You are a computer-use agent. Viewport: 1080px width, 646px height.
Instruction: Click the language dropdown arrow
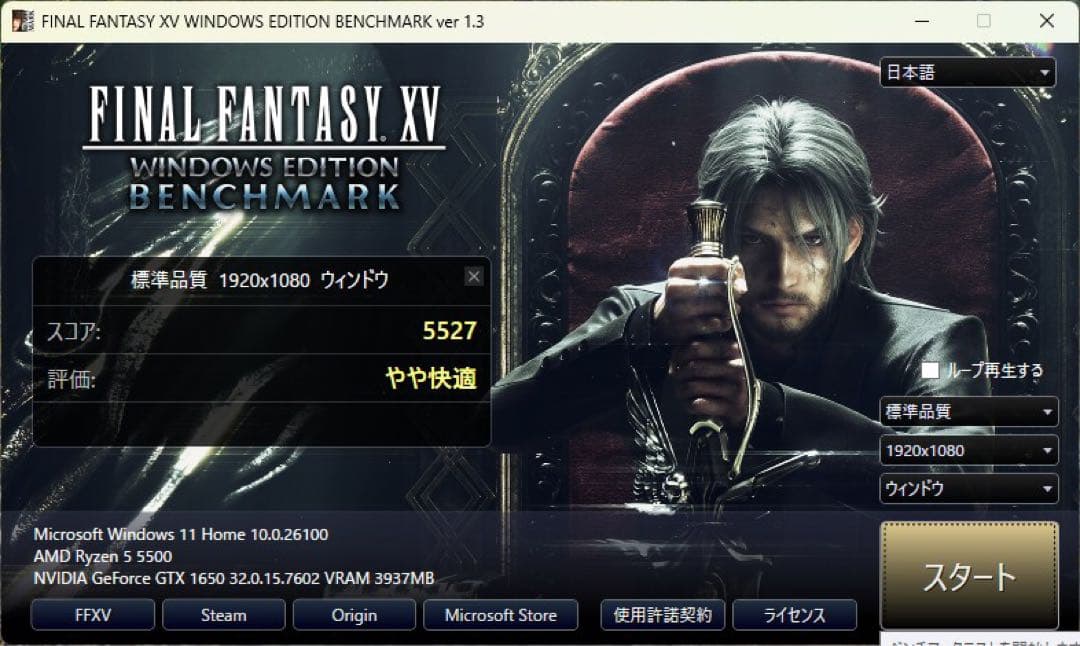(x=1044, y=72)
